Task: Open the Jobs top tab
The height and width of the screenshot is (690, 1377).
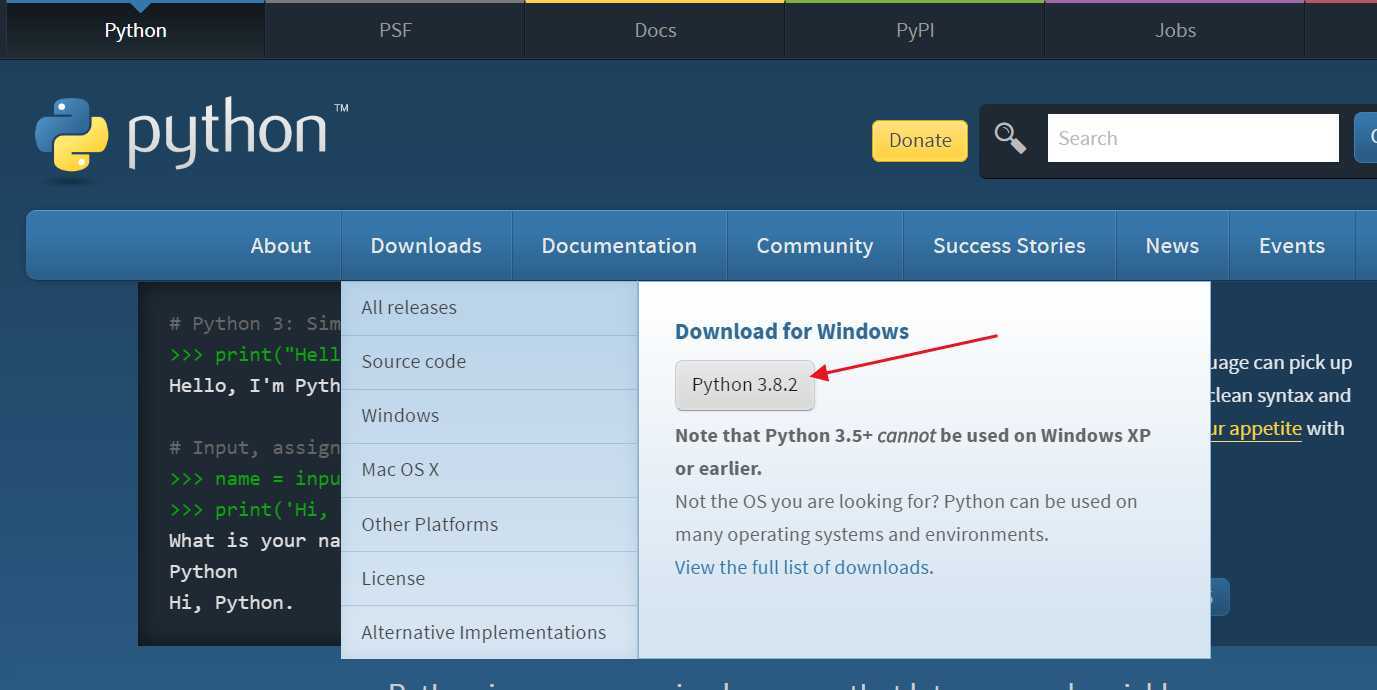Action: click(x=1175, y=30)
